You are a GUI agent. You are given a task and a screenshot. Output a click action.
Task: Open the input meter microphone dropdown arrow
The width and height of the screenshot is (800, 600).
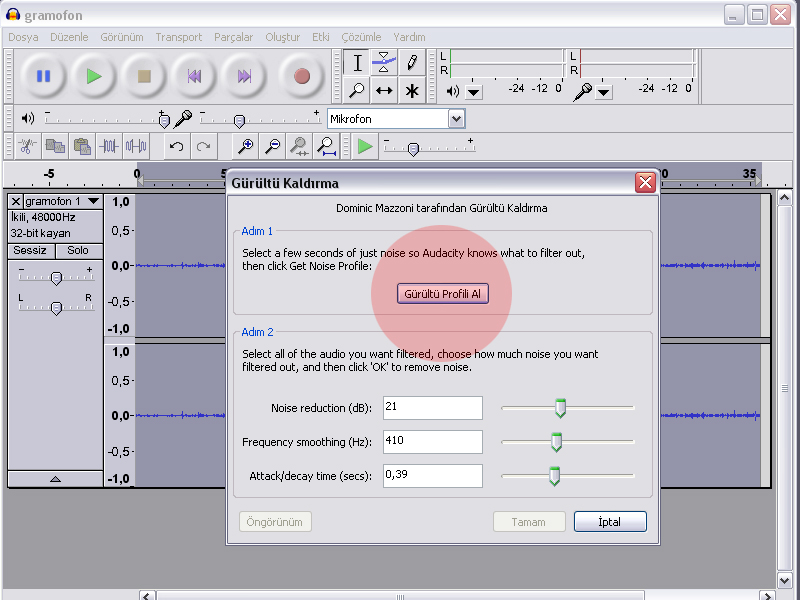(604, 91)
